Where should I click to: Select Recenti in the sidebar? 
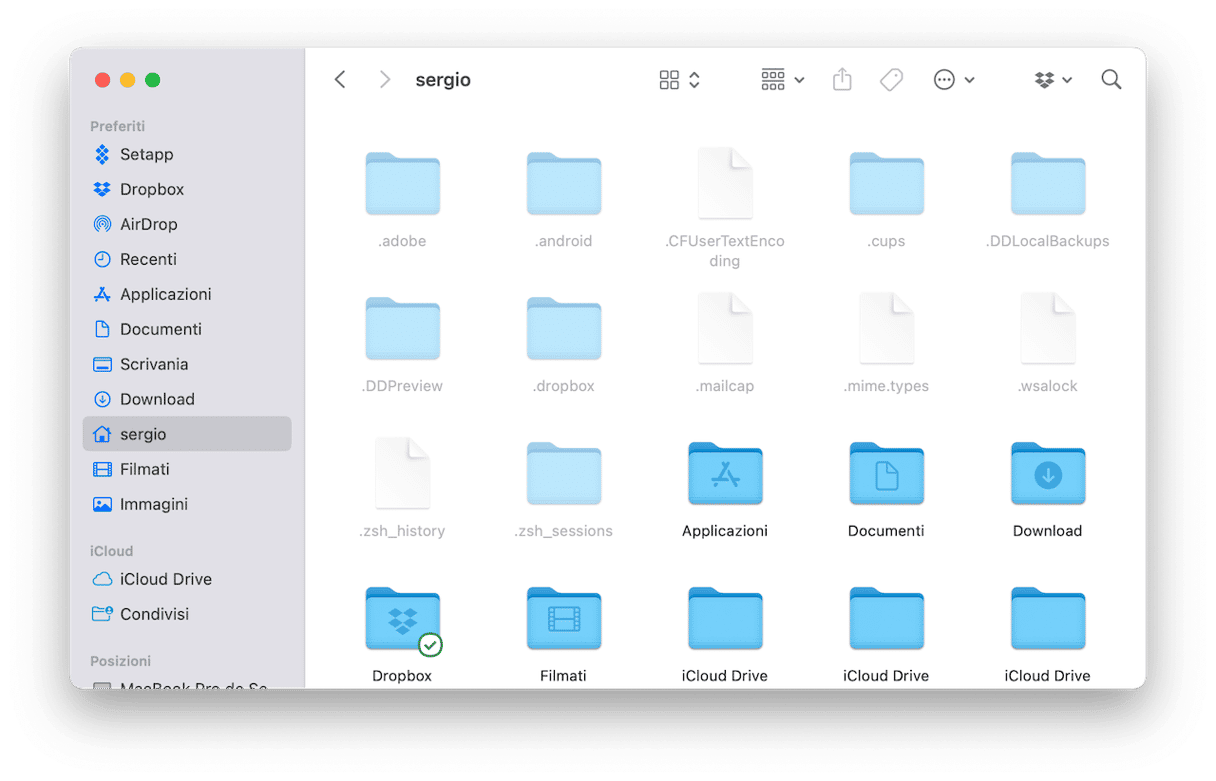(148, 259)
